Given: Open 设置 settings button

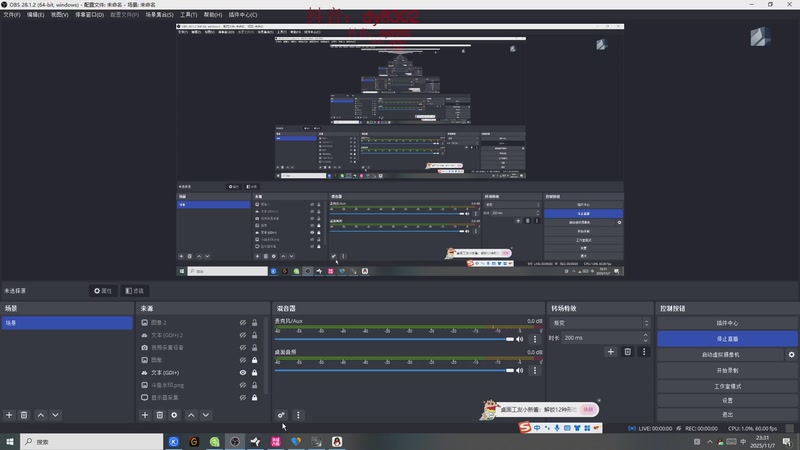Looking at the screenshot, I should [727, 401].
